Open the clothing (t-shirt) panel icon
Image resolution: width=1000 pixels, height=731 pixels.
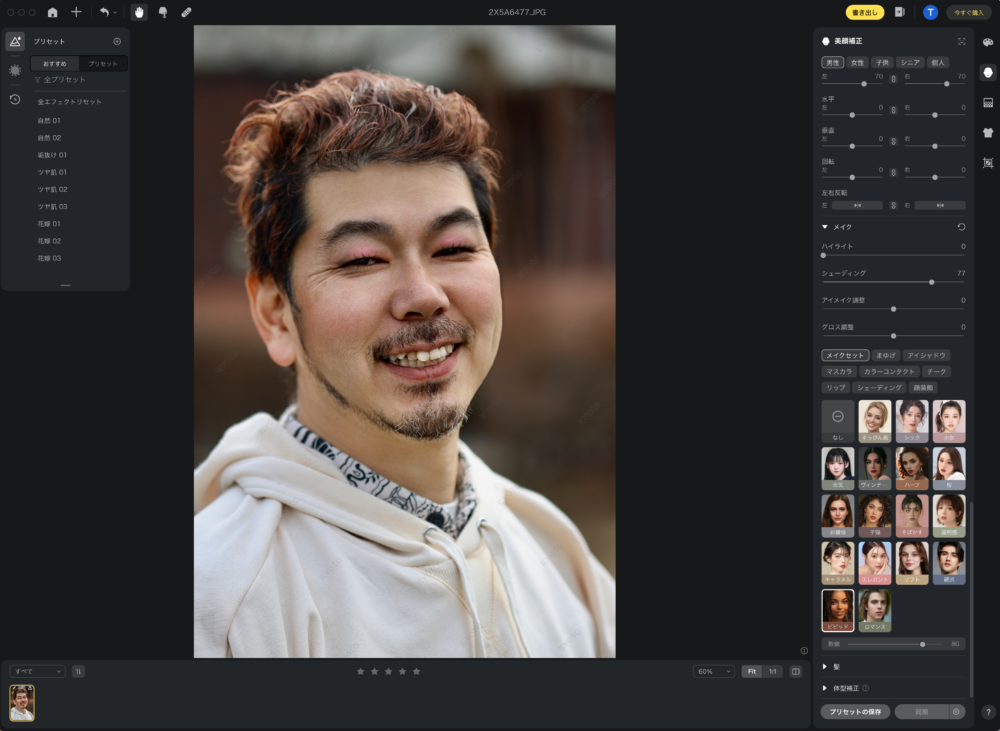tap(988, 132)
